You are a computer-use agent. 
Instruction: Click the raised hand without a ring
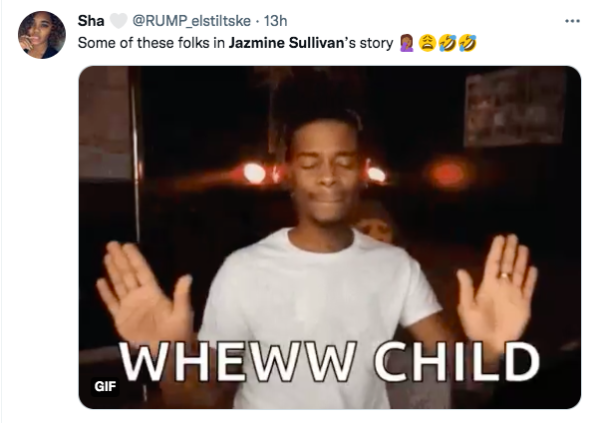click(145, 292)
